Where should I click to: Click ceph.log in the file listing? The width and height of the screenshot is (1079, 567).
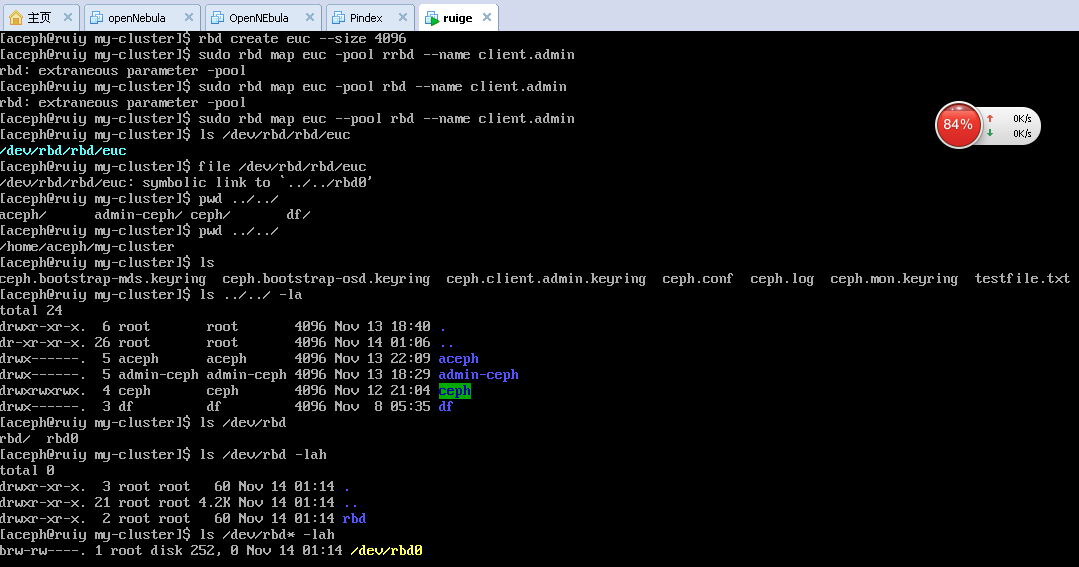point(782,279)
